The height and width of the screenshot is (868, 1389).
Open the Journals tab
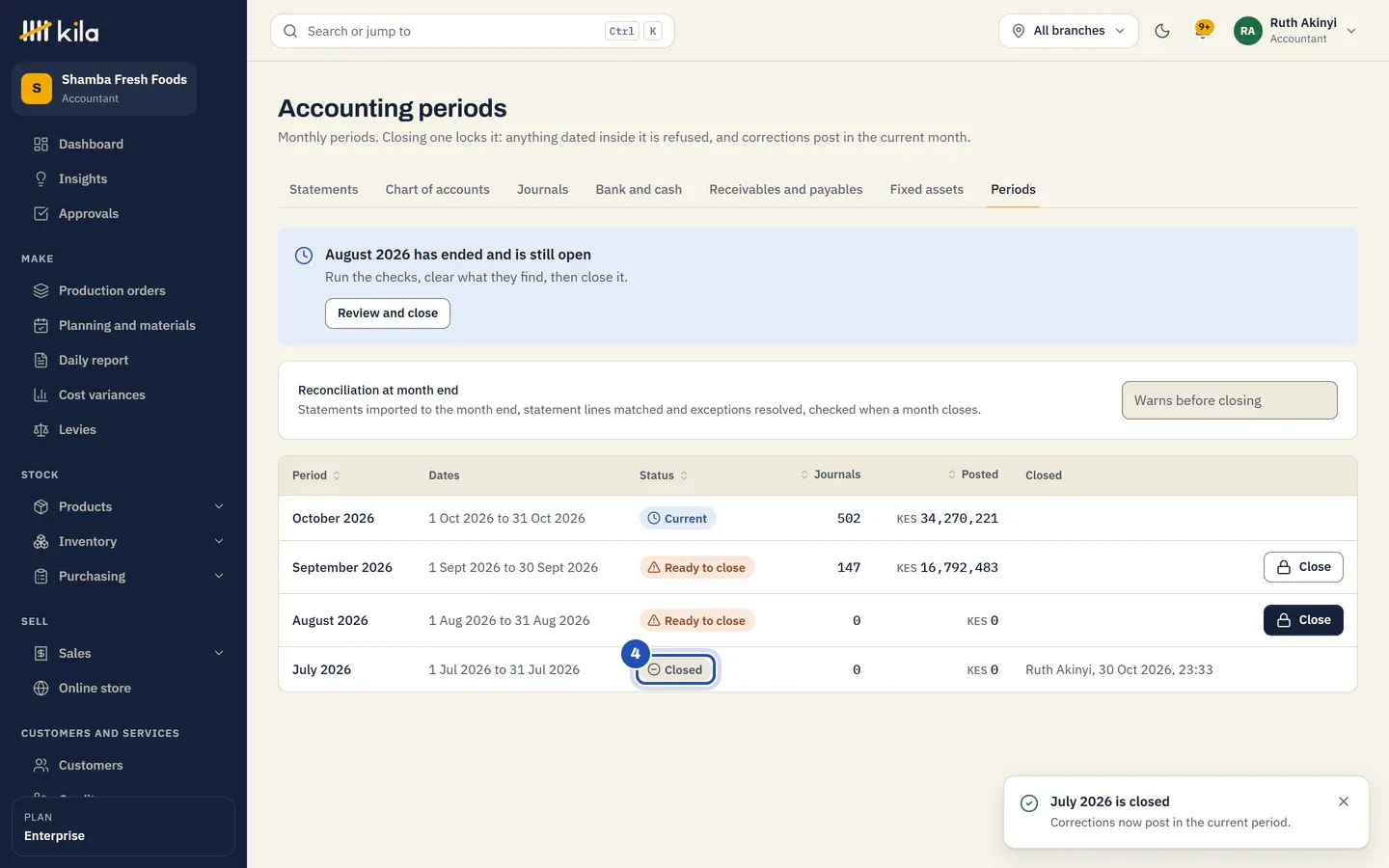point(542,190)
